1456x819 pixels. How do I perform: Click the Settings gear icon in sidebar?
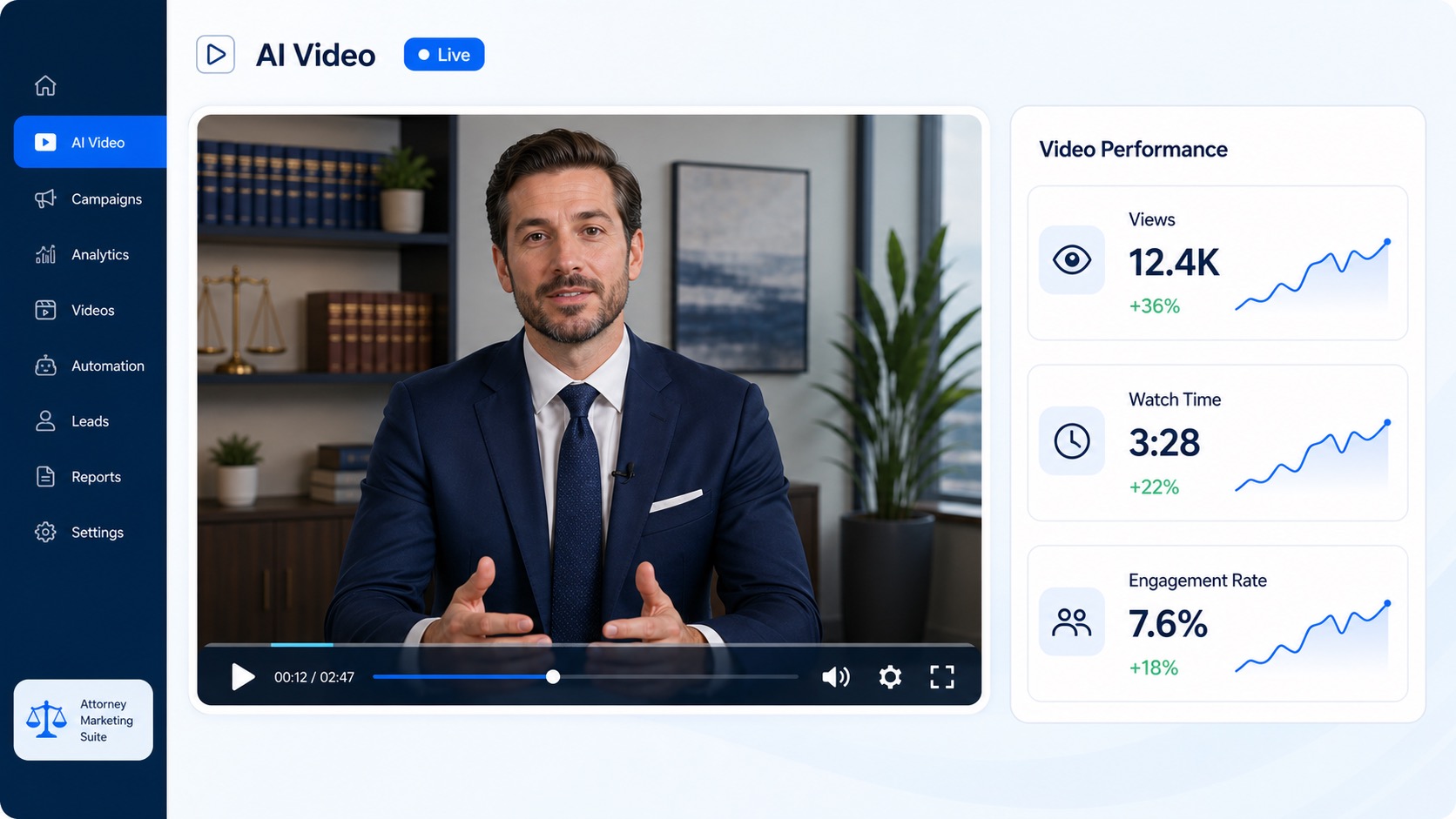click(45, 532)
